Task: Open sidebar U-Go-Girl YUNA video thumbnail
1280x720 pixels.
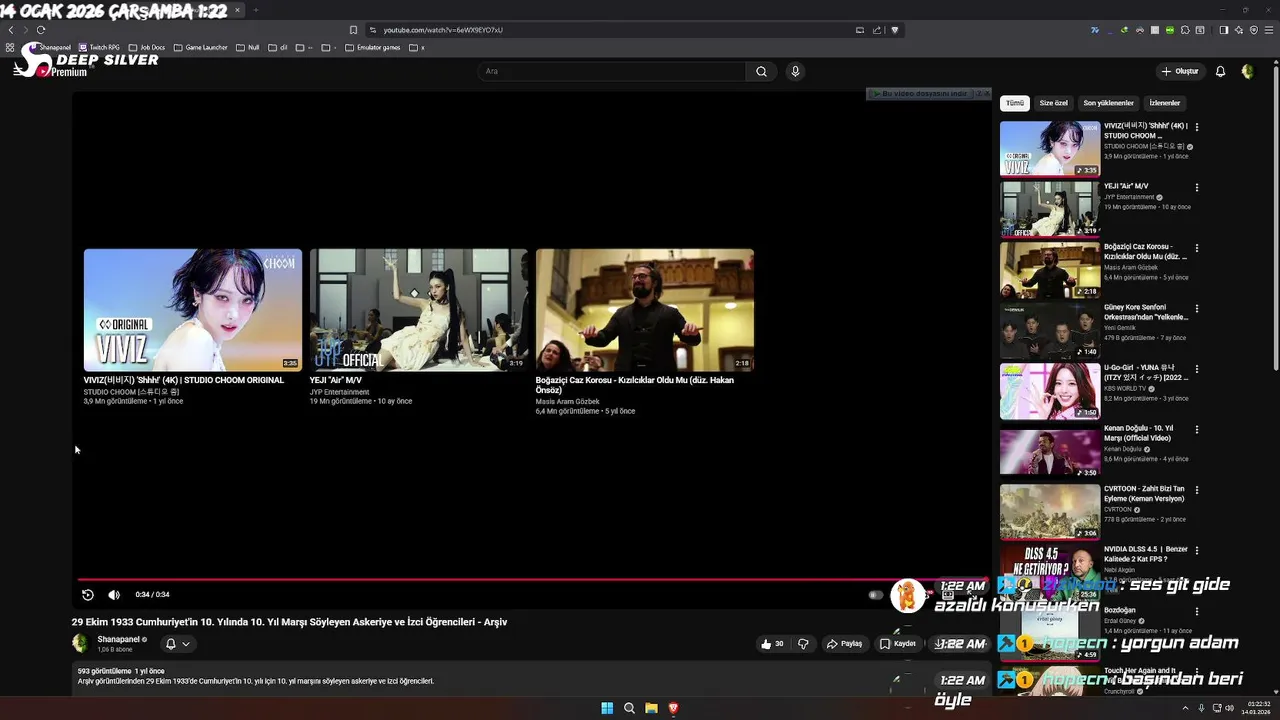Action: tap(1050, 391)
